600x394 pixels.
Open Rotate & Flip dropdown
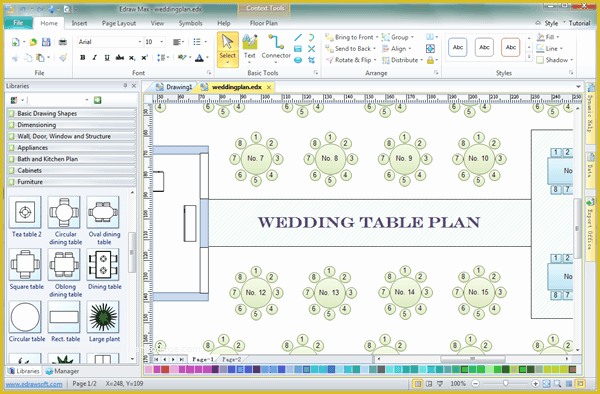(375, 60)
